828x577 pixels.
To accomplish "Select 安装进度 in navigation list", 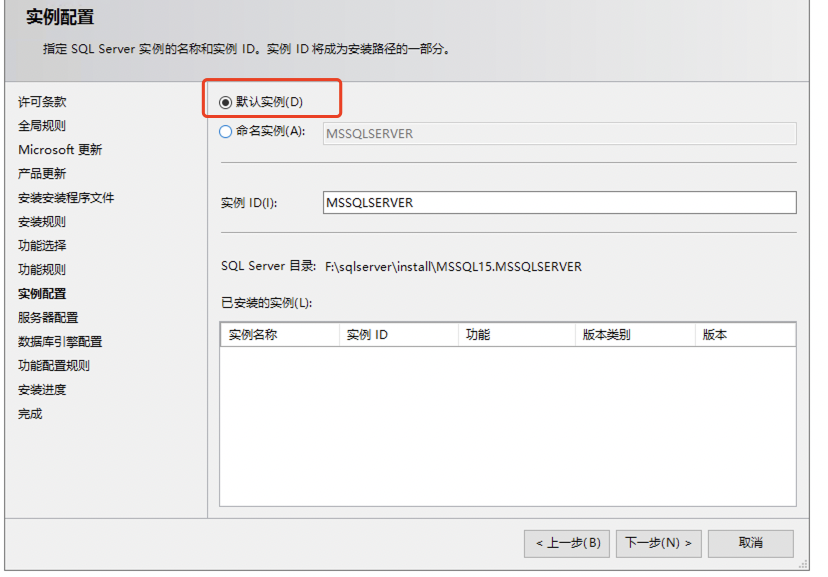I will pyautogui.click(x=42, y=390).
